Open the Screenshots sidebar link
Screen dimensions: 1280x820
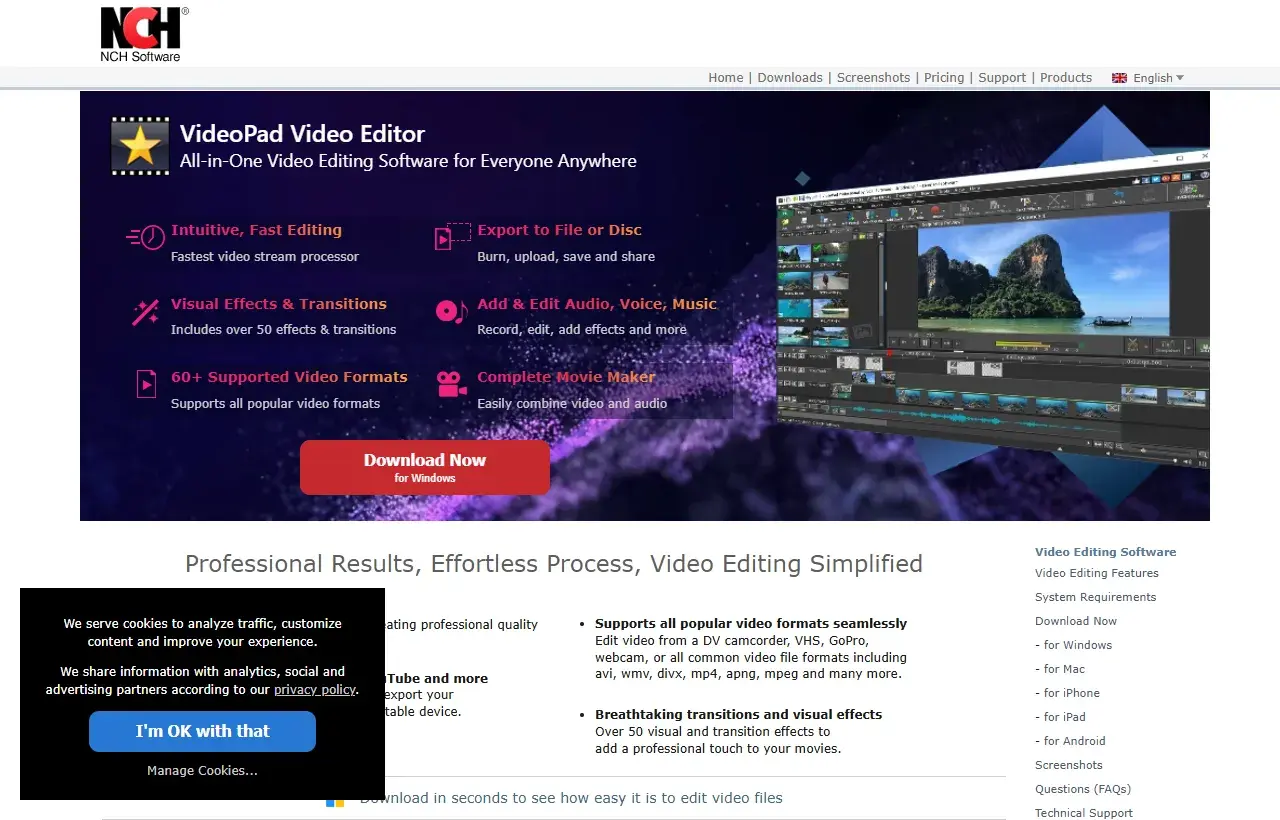1069,765
